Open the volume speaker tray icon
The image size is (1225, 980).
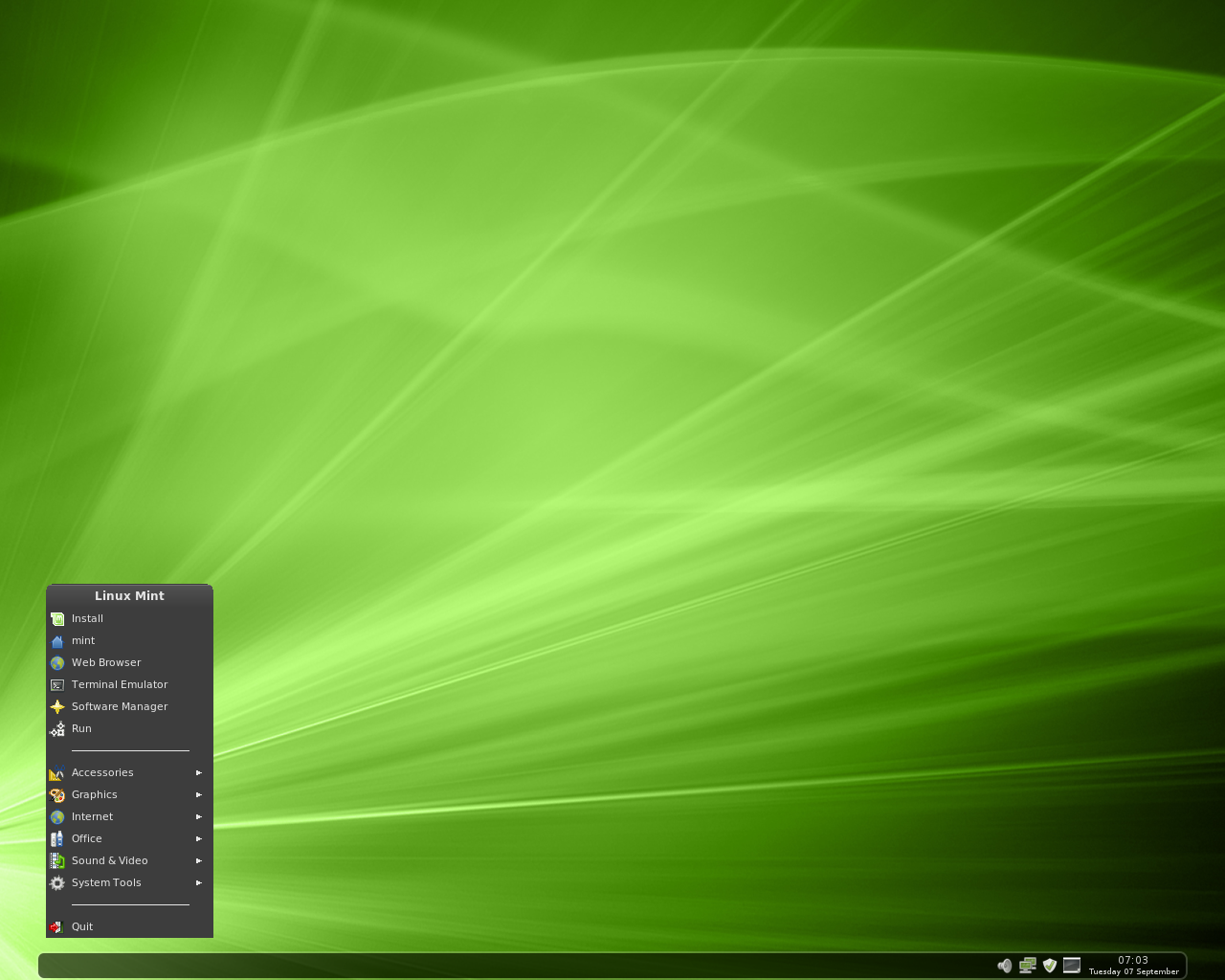[x=1005, y=966]
